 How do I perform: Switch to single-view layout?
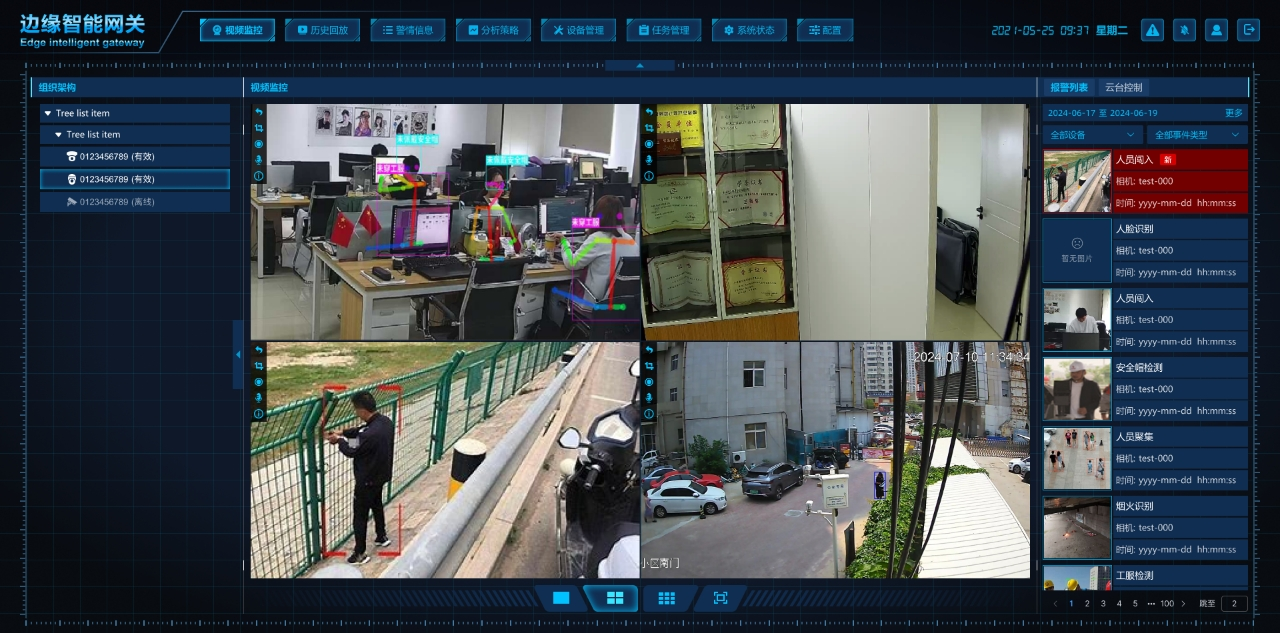(561, 598)
